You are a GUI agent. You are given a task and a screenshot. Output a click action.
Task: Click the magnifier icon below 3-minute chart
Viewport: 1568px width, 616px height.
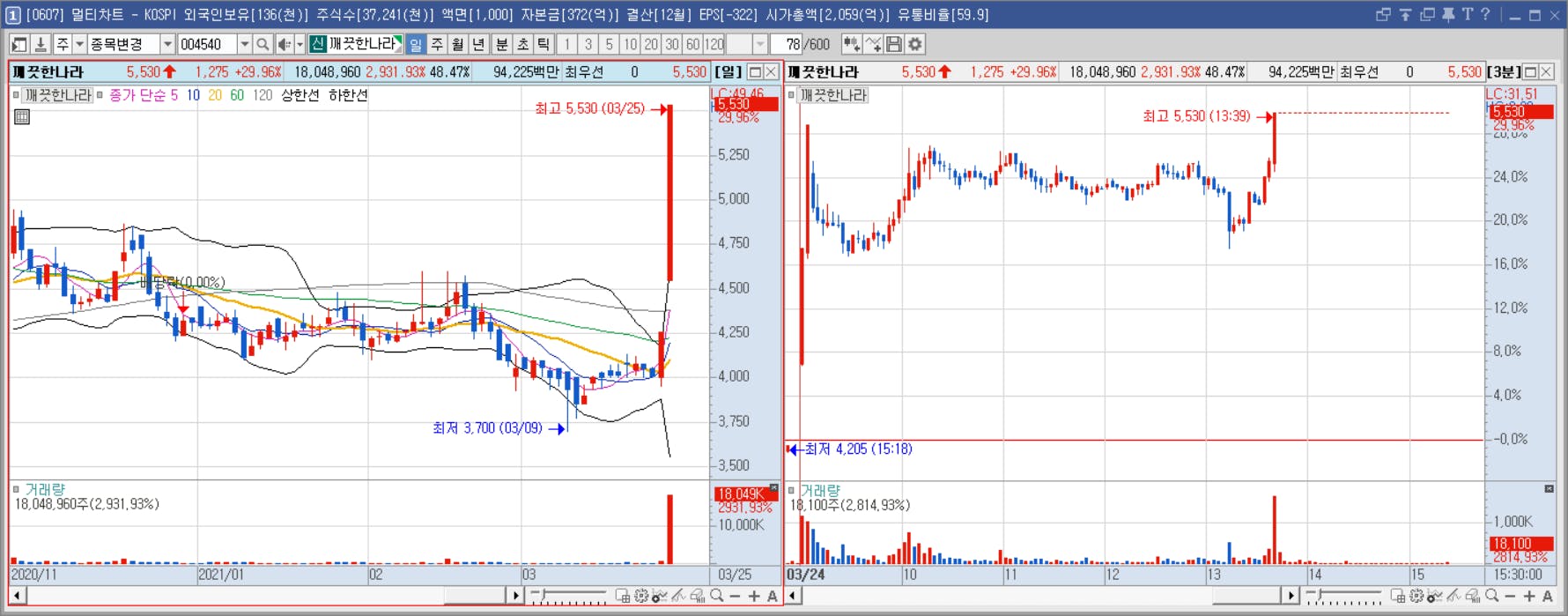click(1491, 597)
